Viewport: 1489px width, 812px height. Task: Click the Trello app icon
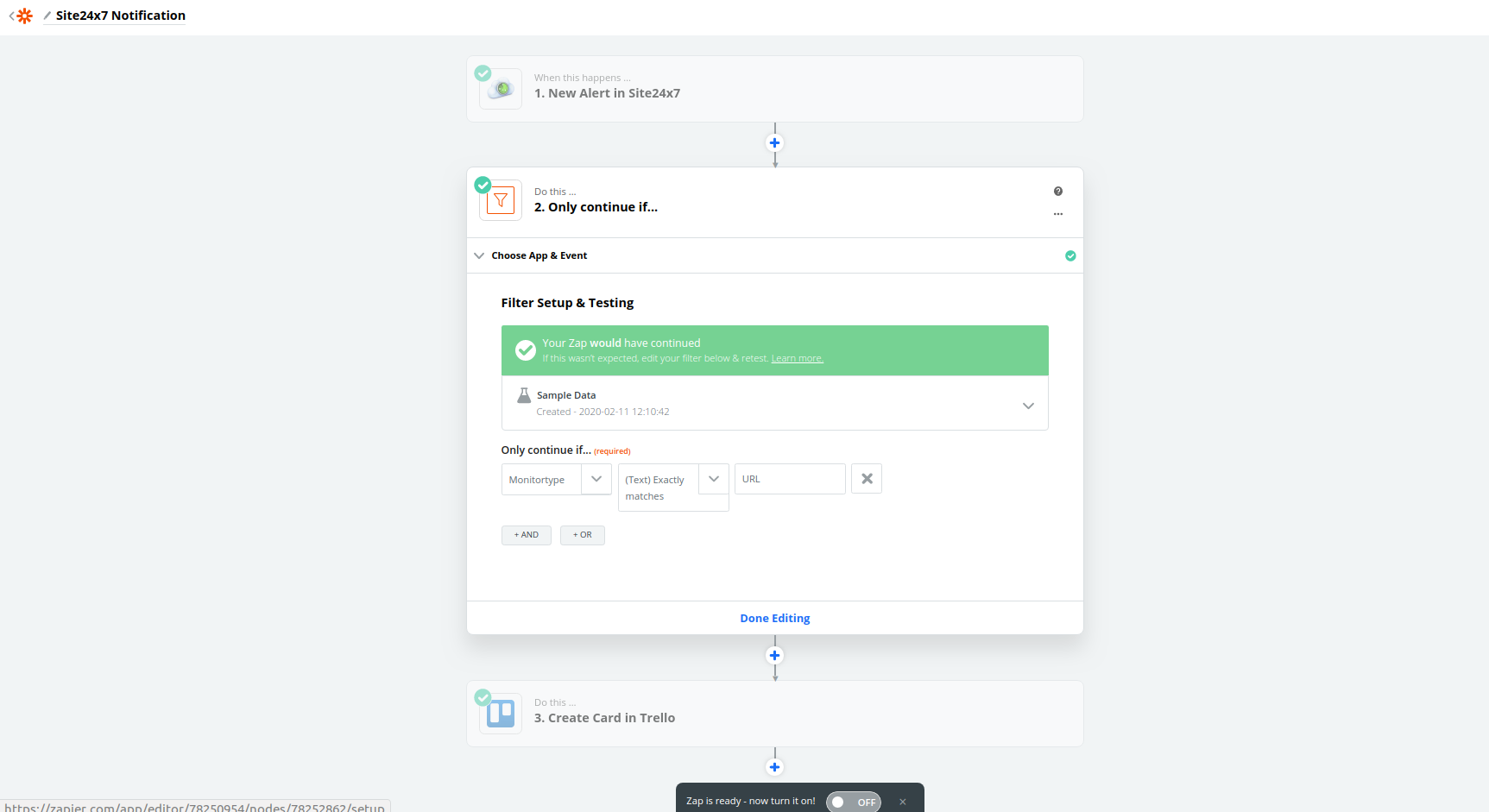tap(501, 714)
